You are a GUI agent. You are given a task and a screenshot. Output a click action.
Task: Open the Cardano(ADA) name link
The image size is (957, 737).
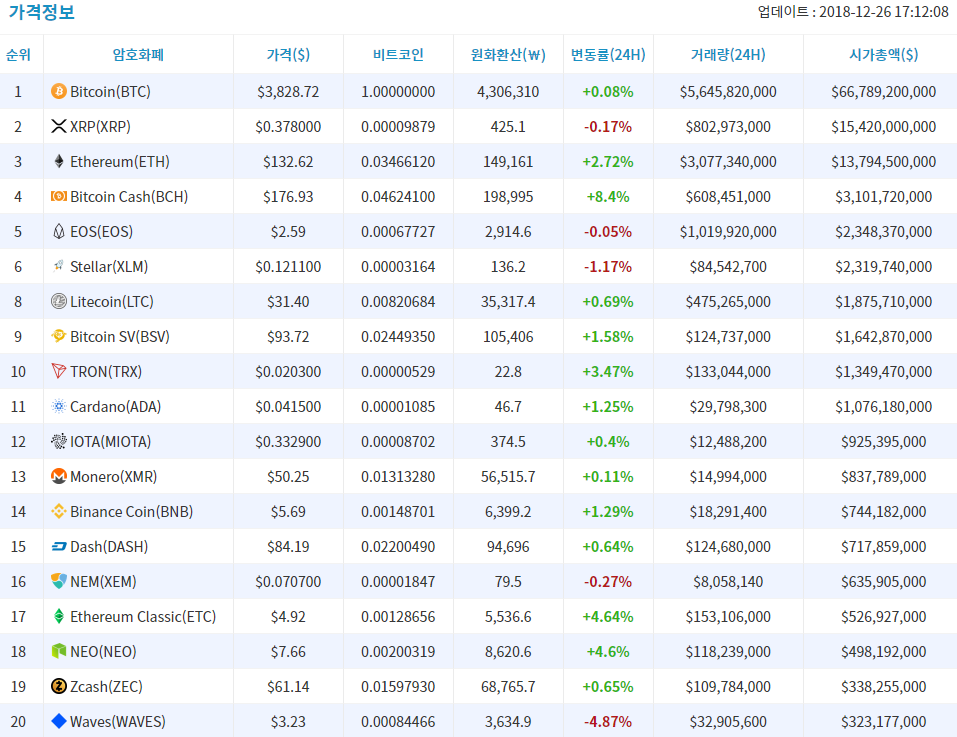pyautogui.click(x=115, y=406)
